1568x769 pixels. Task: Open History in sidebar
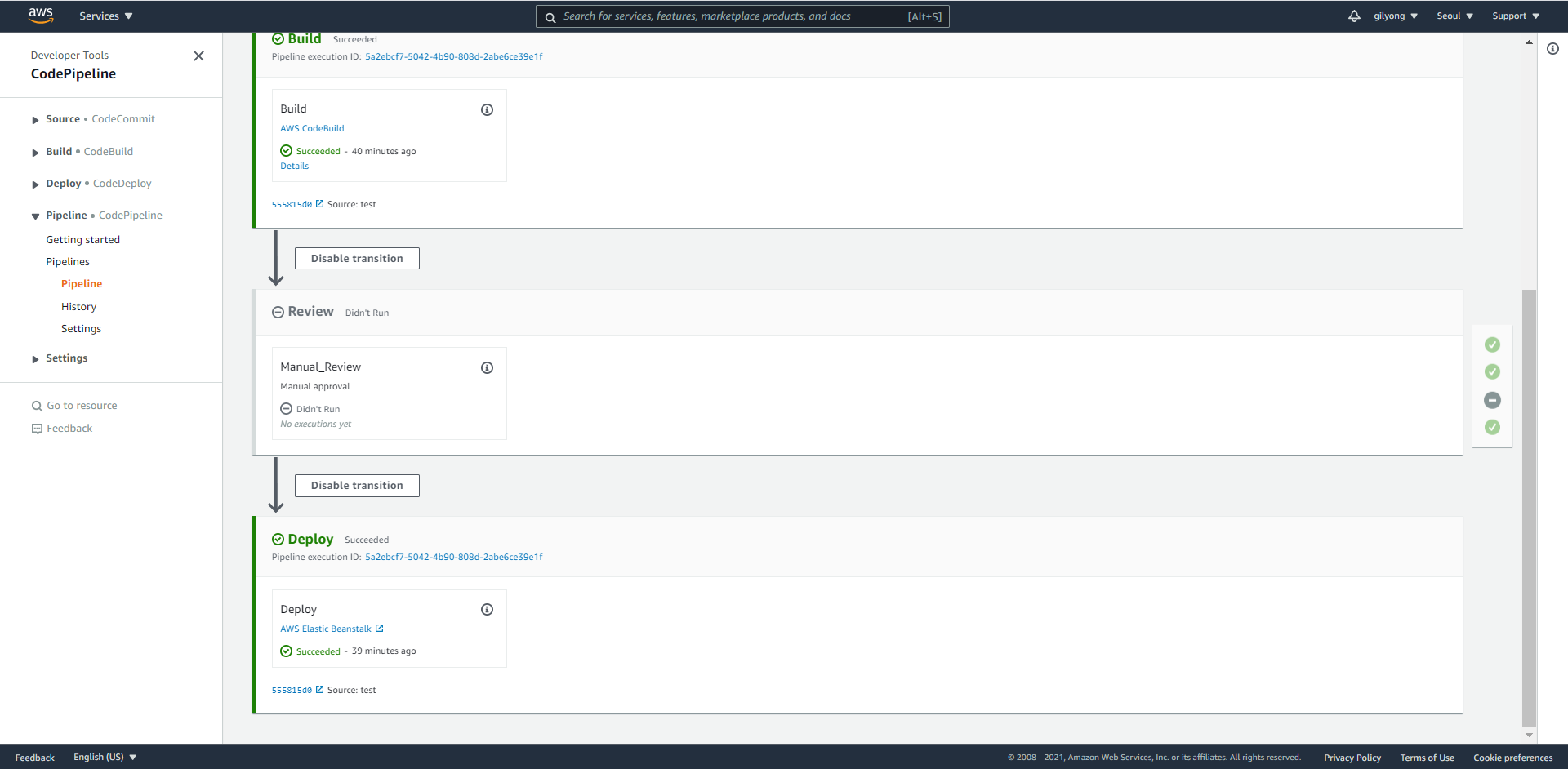point(78,306)
